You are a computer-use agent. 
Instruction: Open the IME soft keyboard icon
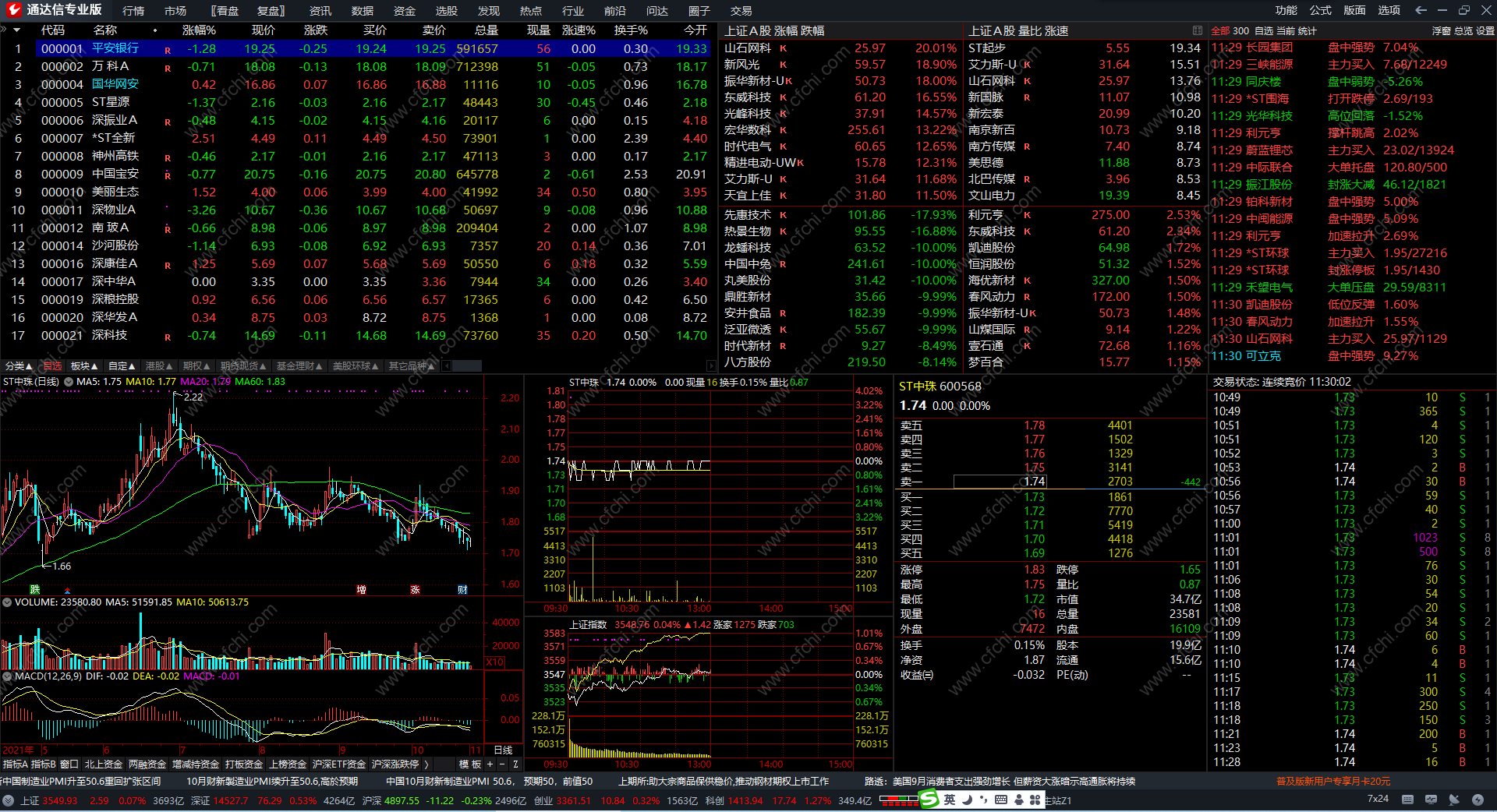click(x=1000, y=800)
